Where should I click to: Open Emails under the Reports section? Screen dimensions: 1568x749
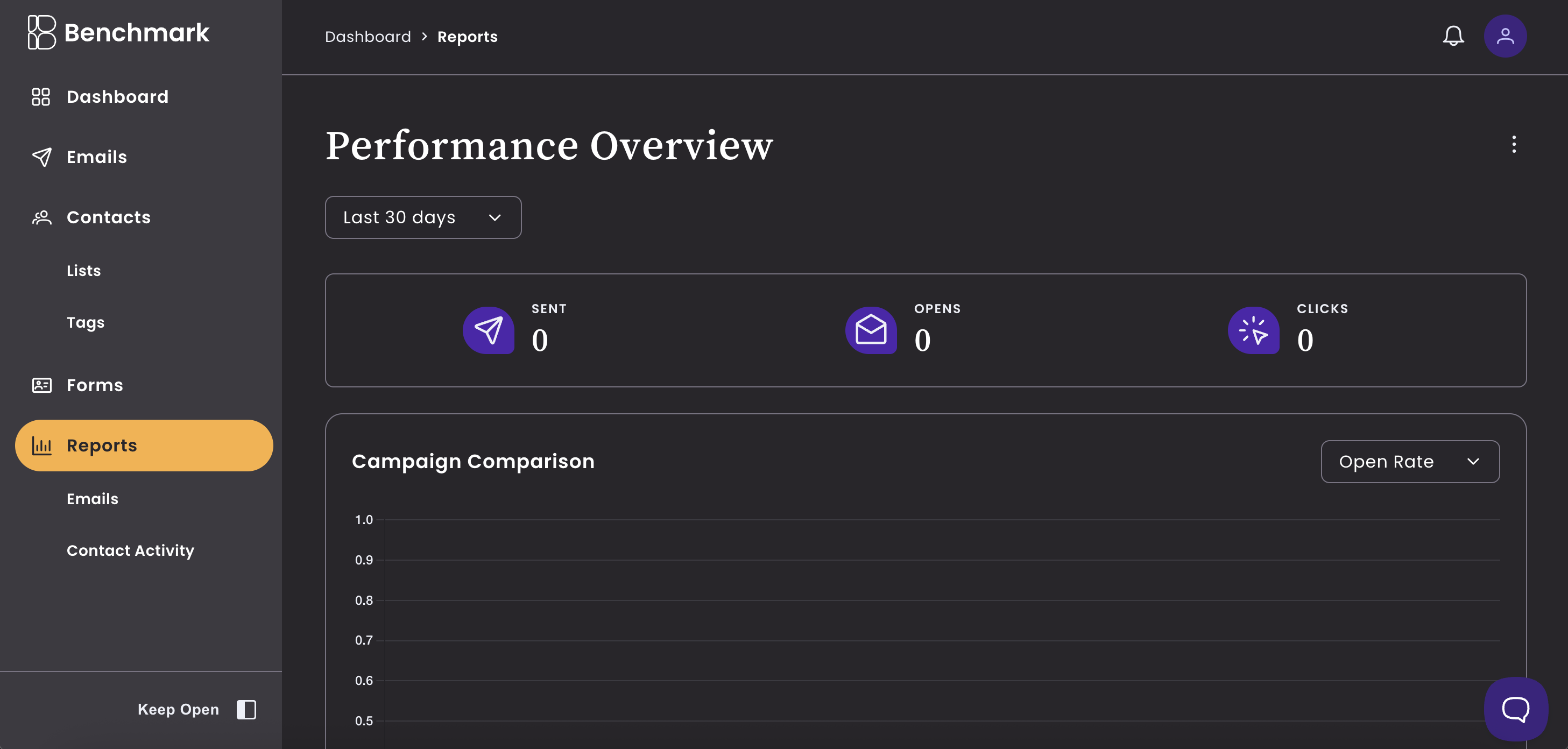coord(92,498)
